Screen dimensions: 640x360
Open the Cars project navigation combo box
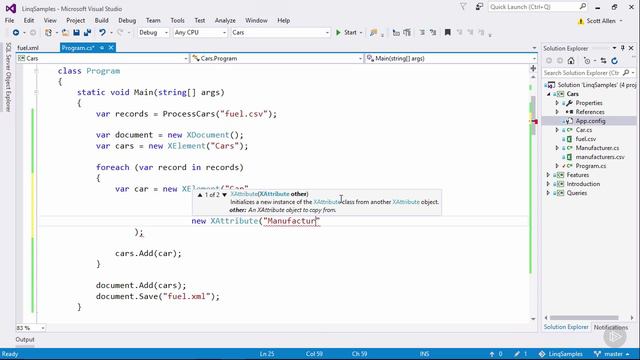point(102,58)
